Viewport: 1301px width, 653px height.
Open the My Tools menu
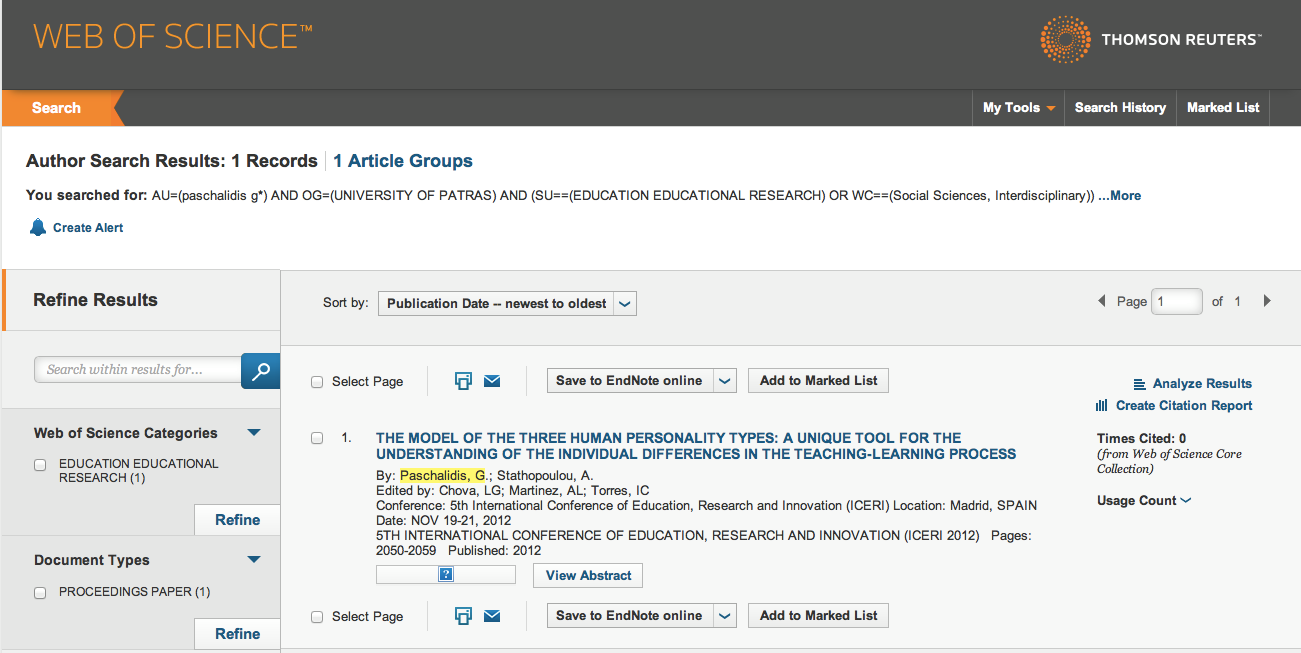click(1019, 108)
